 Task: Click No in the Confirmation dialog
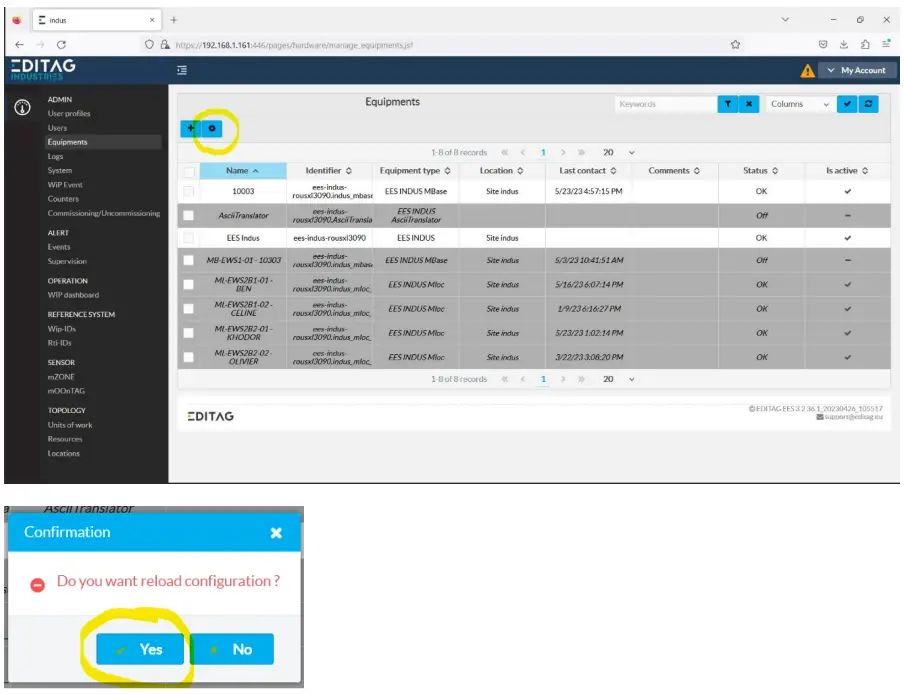pyautogui.click(x=232, y=649)
